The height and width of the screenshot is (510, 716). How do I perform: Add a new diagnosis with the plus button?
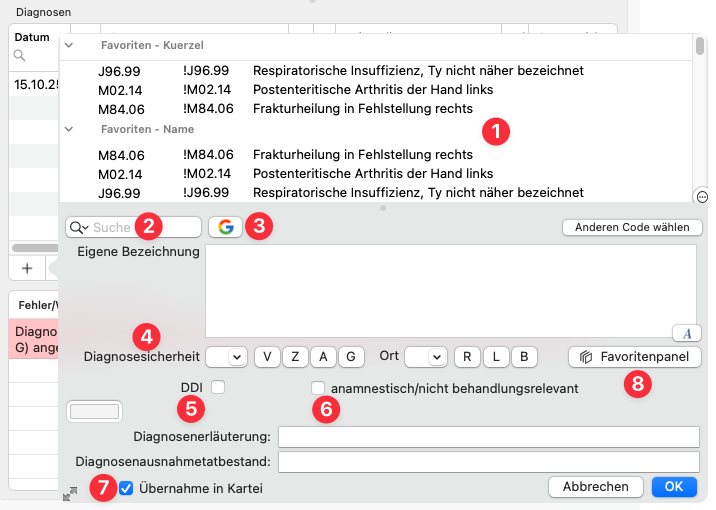pos(27,268)
